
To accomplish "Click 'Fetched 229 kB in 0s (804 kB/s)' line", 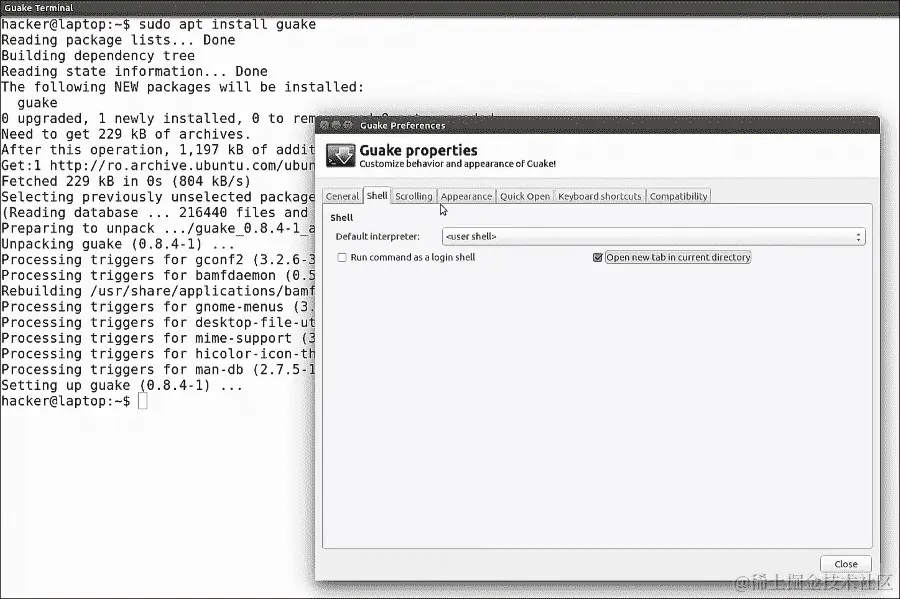I will point(126,181).
